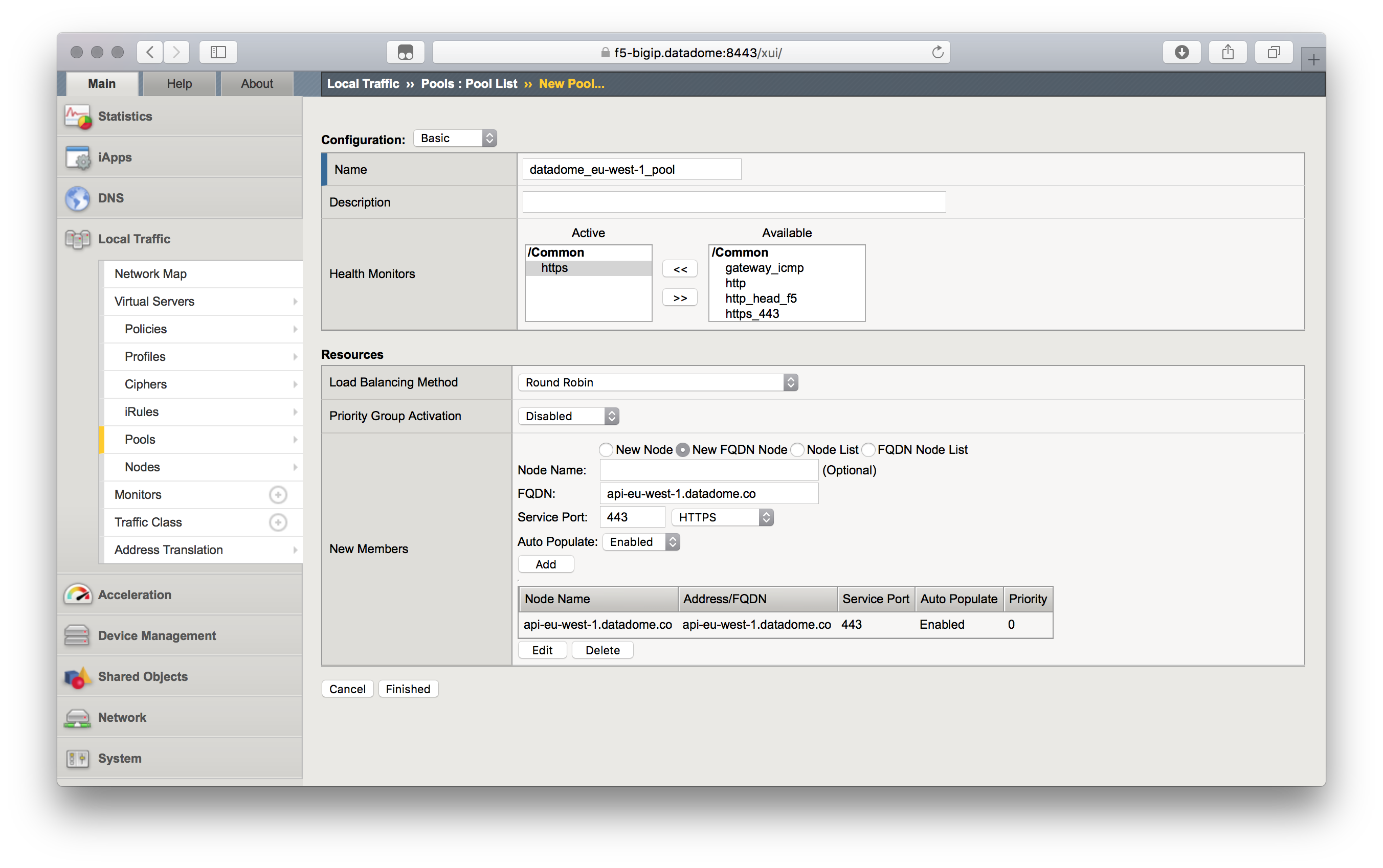Viewport: 1383px width, 868px height.
Task: Open the Statistics section icon
Action: pos(78,117)
